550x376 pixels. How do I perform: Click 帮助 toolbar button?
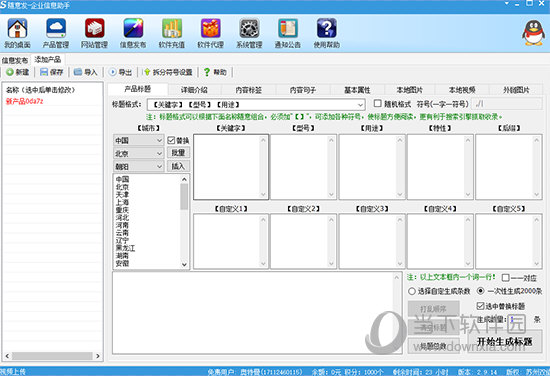(215, 72)
